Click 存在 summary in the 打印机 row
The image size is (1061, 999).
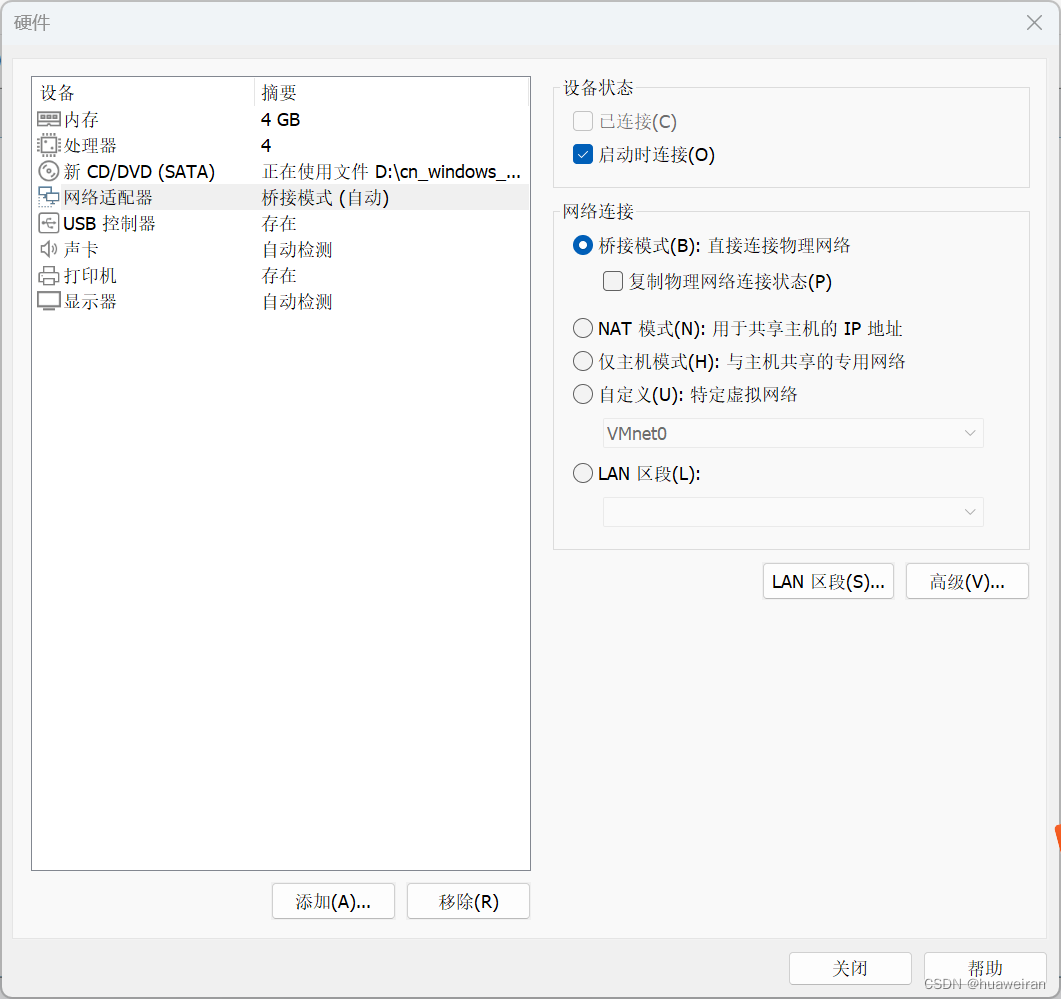pos(279,275)
